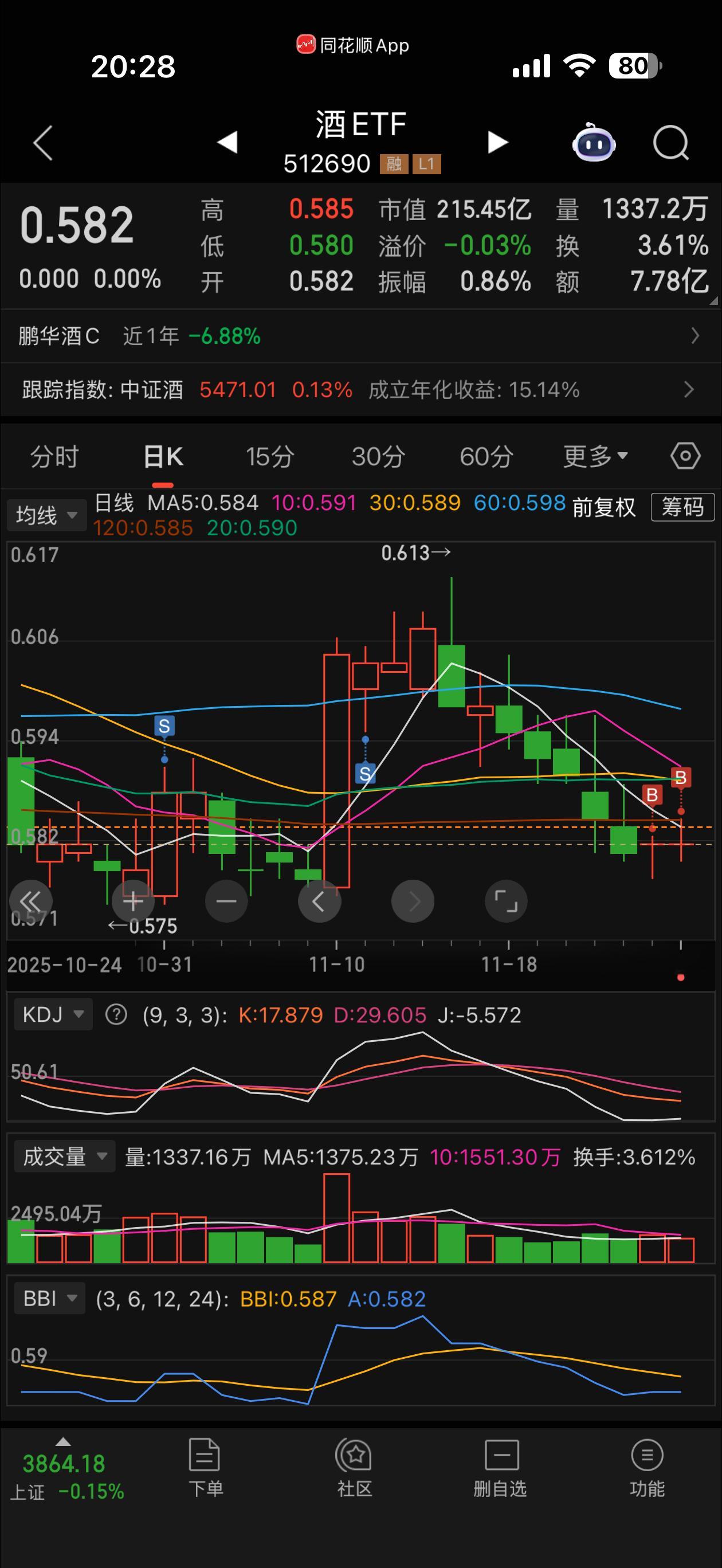722x1568 pixels.
Task: Switch to next stock with right triangle
Action: tap(497, 143)
